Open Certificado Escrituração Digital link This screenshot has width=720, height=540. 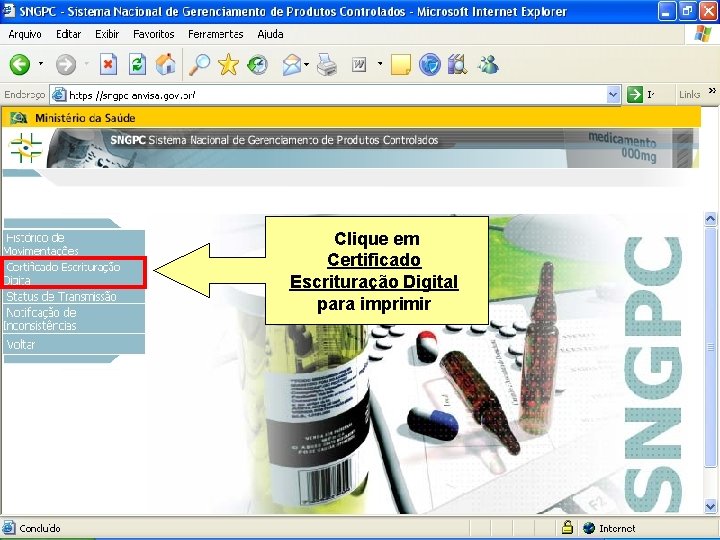pyautogui.click(x=73, y=273)
